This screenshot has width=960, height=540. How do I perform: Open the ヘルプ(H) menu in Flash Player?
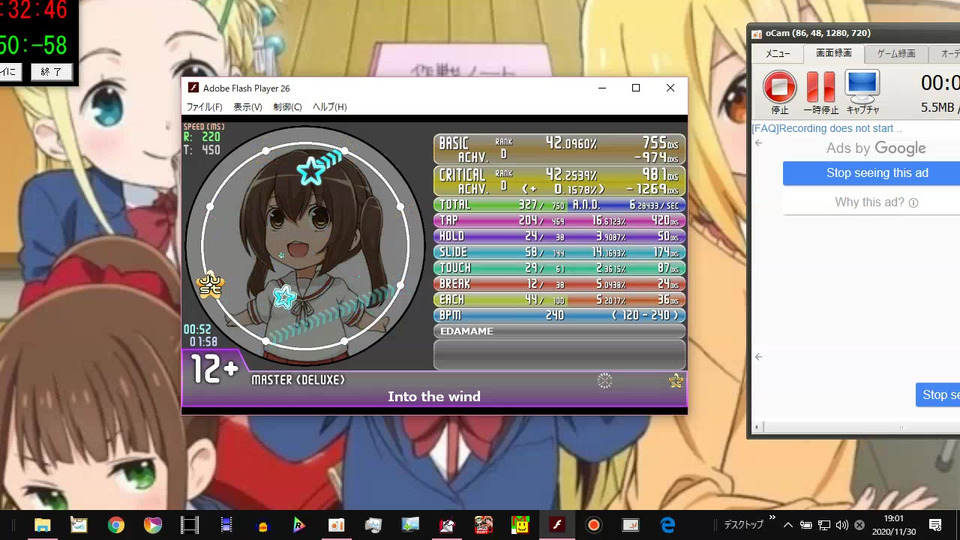[x=329, y=107]
